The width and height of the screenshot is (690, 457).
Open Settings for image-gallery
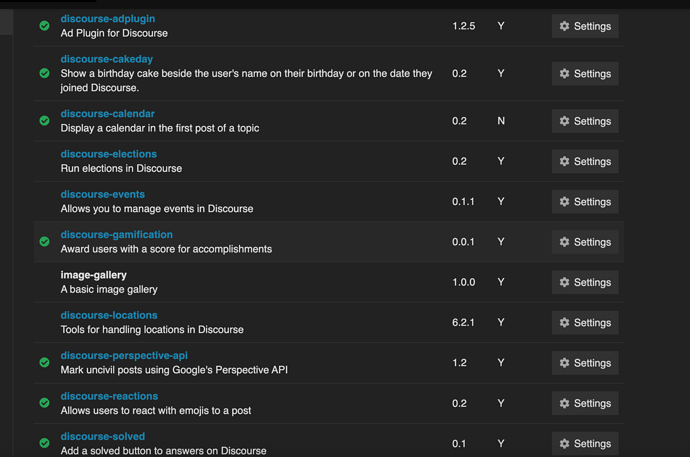(585, 282)
